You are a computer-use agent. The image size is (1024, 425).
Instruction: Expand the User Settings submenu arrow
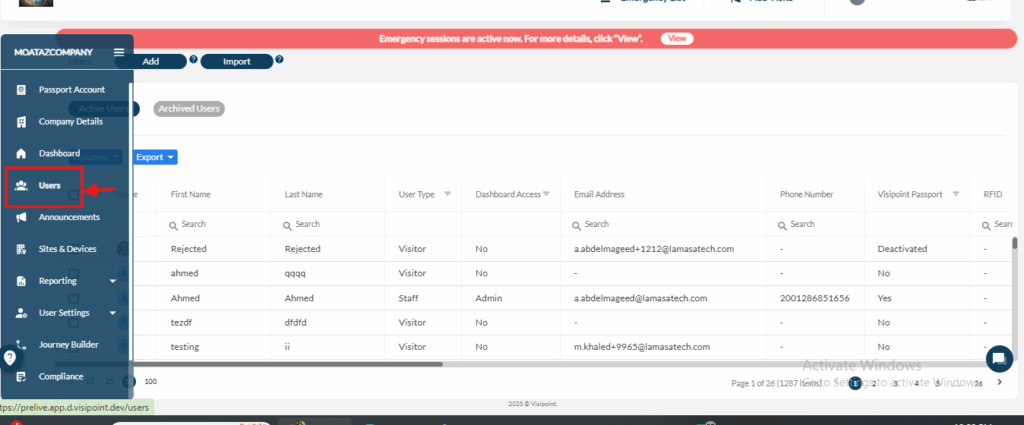click(x=113, y=313)
